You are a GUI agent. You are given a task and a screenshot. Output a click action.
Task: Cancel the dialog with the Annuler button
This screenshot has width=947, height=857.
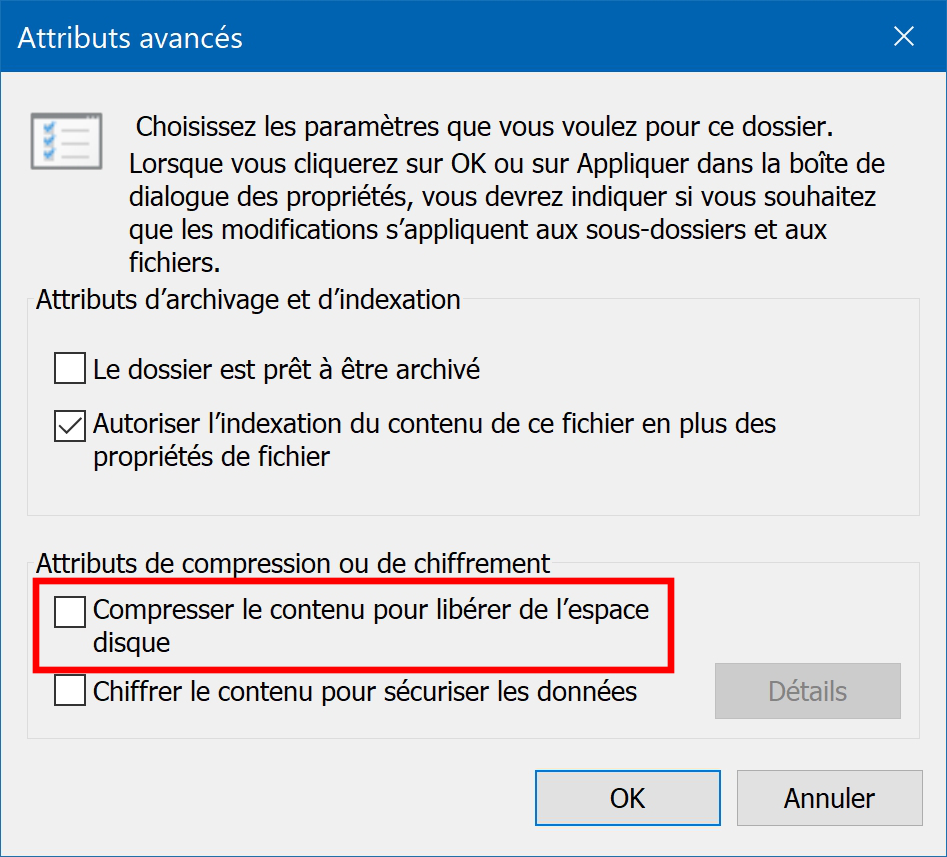tap(829, 798)
